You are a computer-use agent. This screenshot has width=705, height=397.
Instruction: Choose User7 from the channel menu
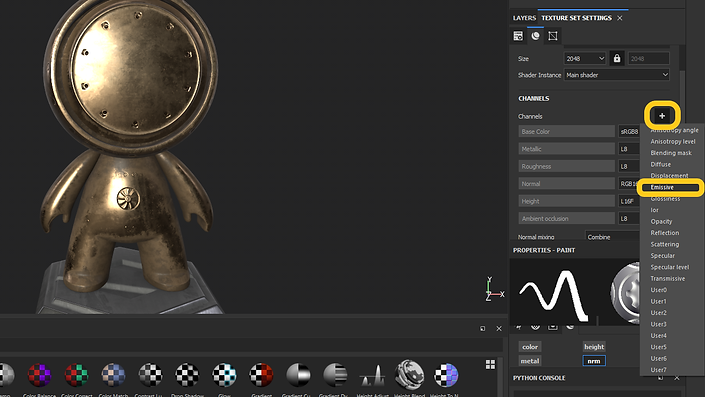coord(659,370)
